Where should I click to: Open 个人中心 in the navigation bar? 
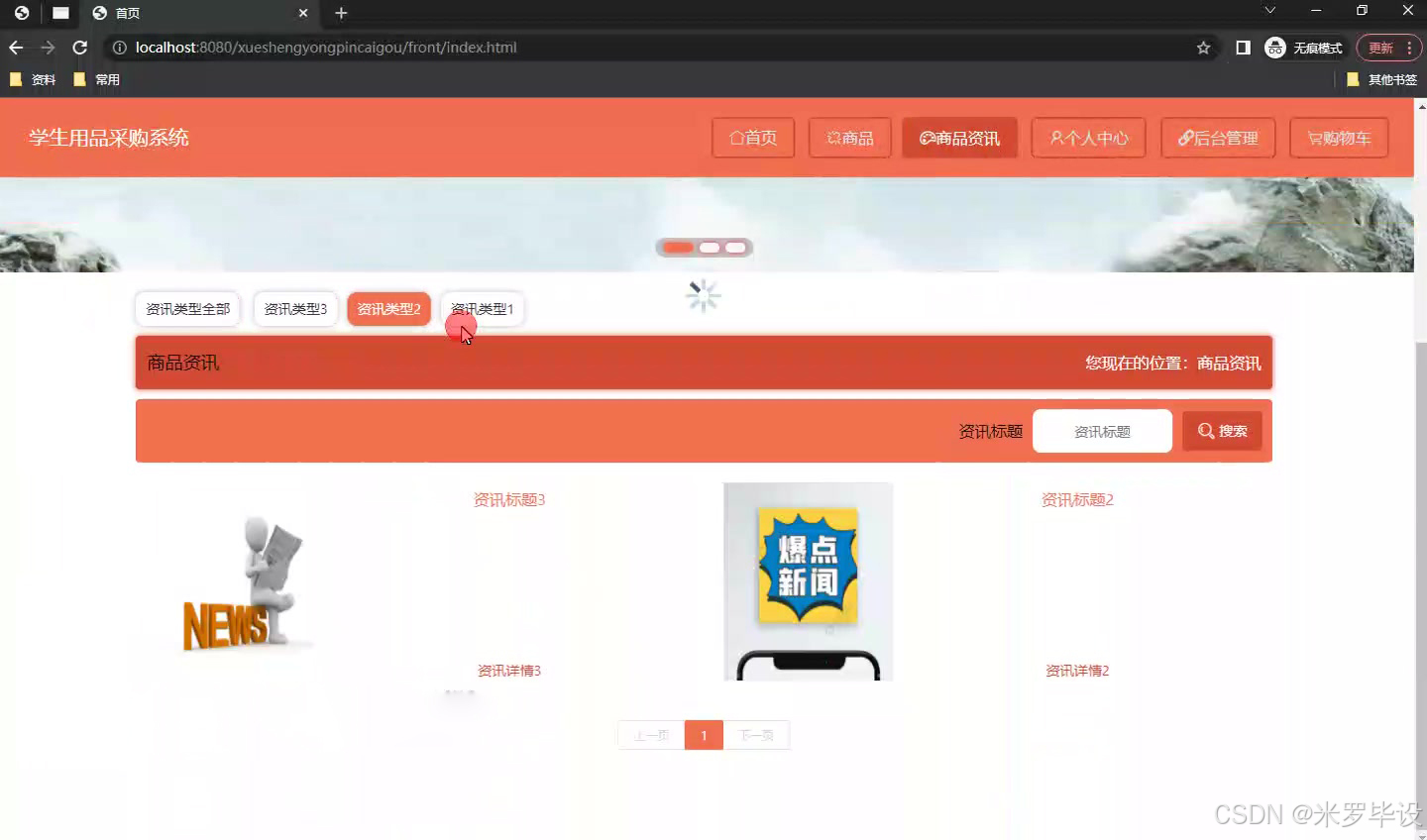coord(1088,138)
